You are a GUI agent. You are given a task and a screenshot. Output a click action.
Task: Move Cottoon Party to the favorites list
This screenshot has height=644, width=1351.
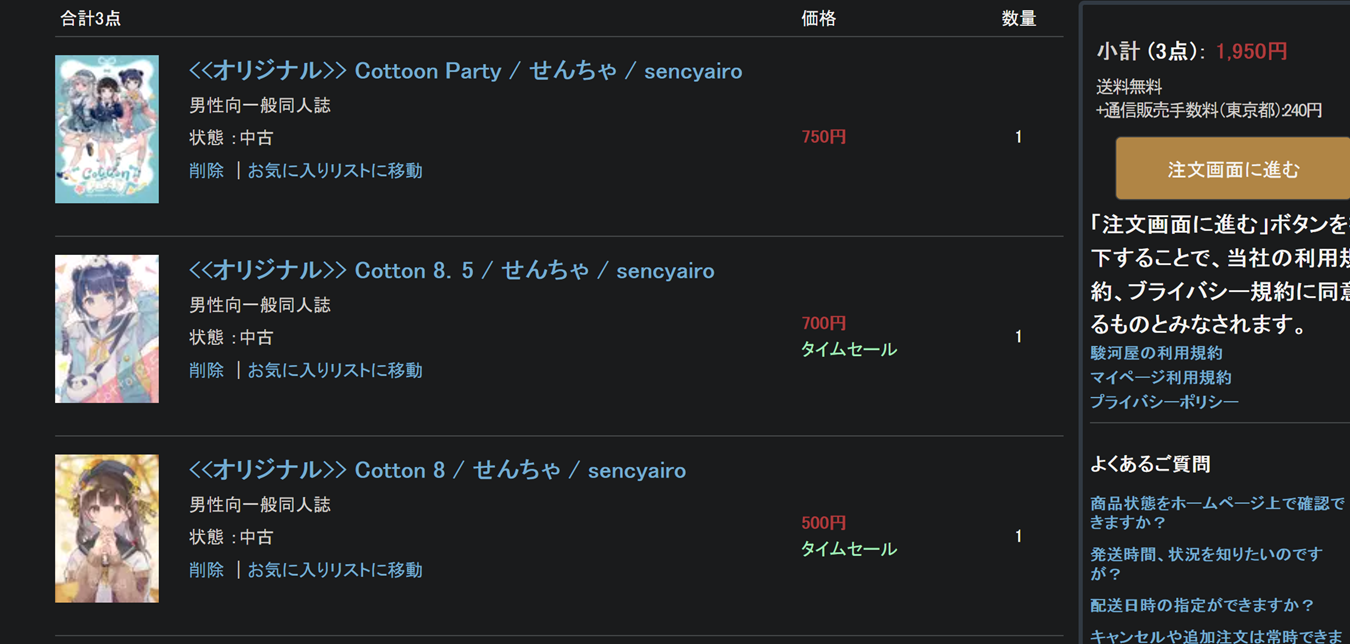335,171
